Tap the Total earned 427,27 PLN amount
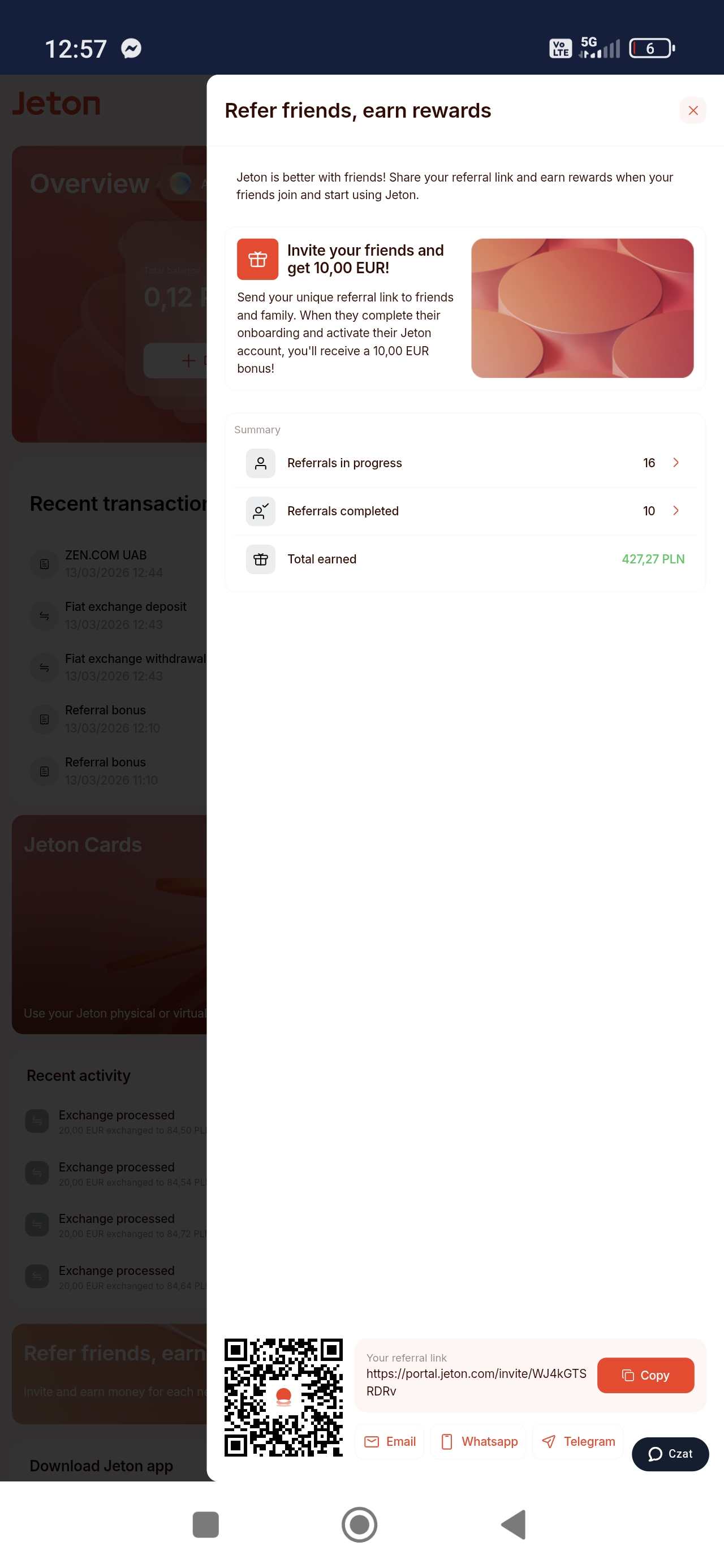Image resolution: width=724 pixels, height=1568 pixels. (x=653, y=559)
